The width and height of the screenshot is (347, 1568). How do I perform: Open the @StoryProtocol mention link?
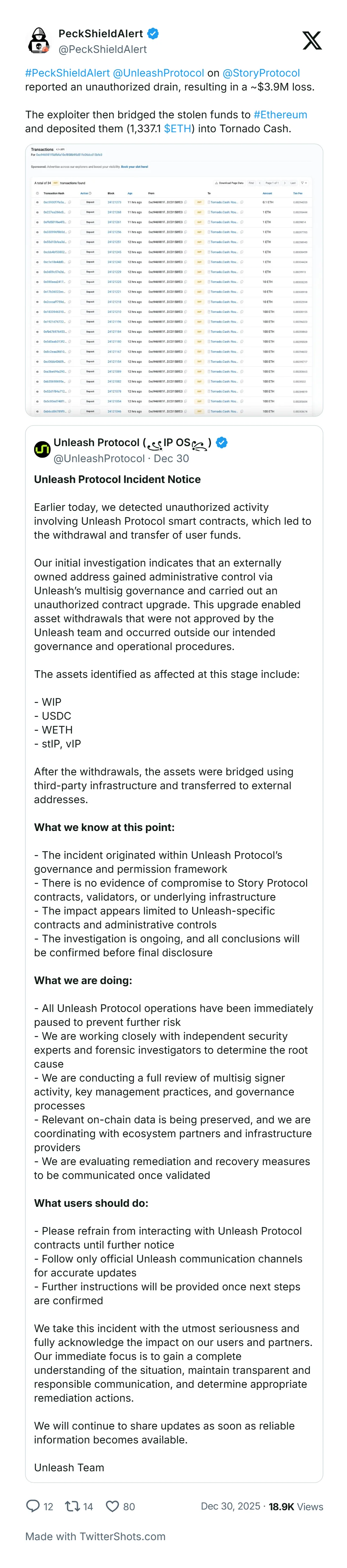pos(261,73)
